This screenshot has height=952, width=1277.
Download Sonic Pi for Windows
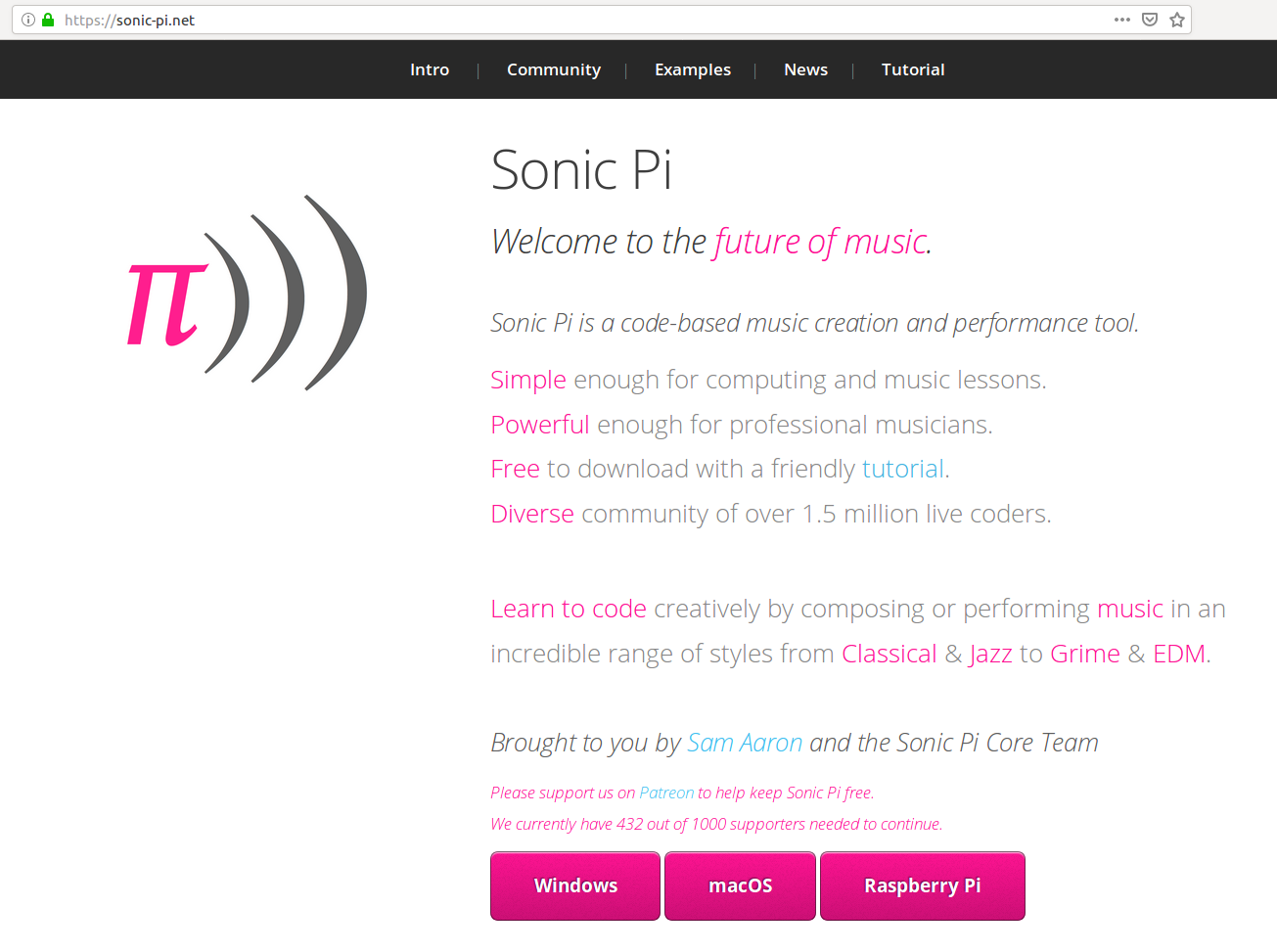point(575,885)
